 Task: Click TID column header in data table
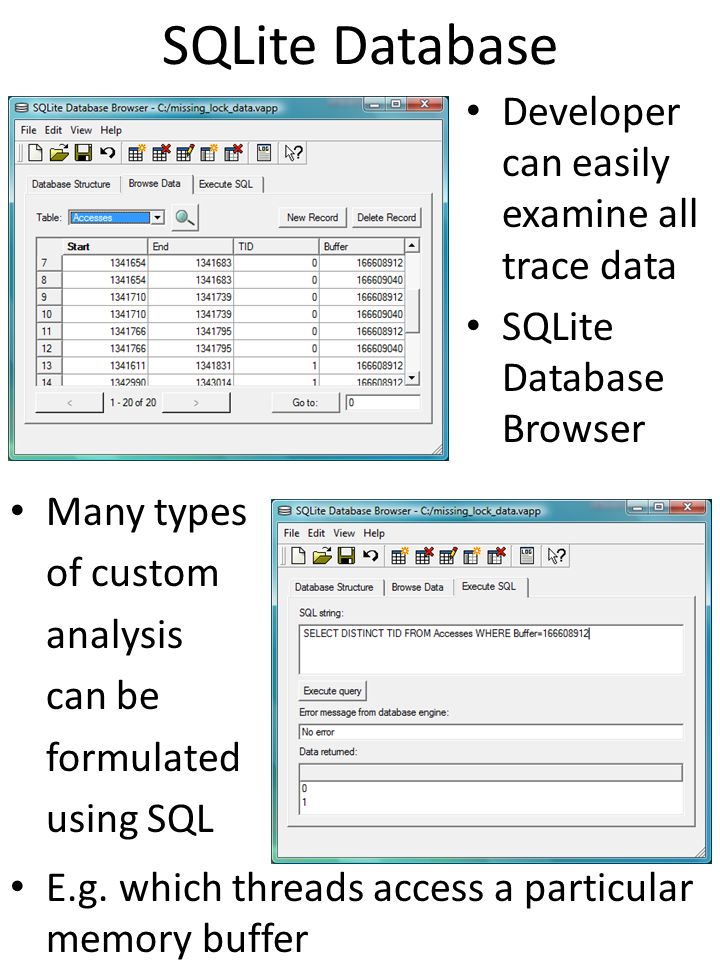(x=276, y=246)
